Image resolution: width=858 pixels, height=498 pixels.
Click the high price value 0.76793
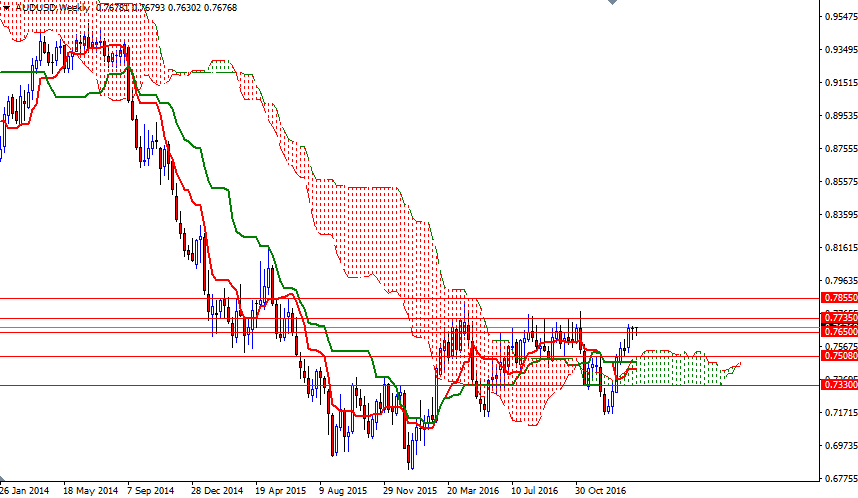pos(149,8)
